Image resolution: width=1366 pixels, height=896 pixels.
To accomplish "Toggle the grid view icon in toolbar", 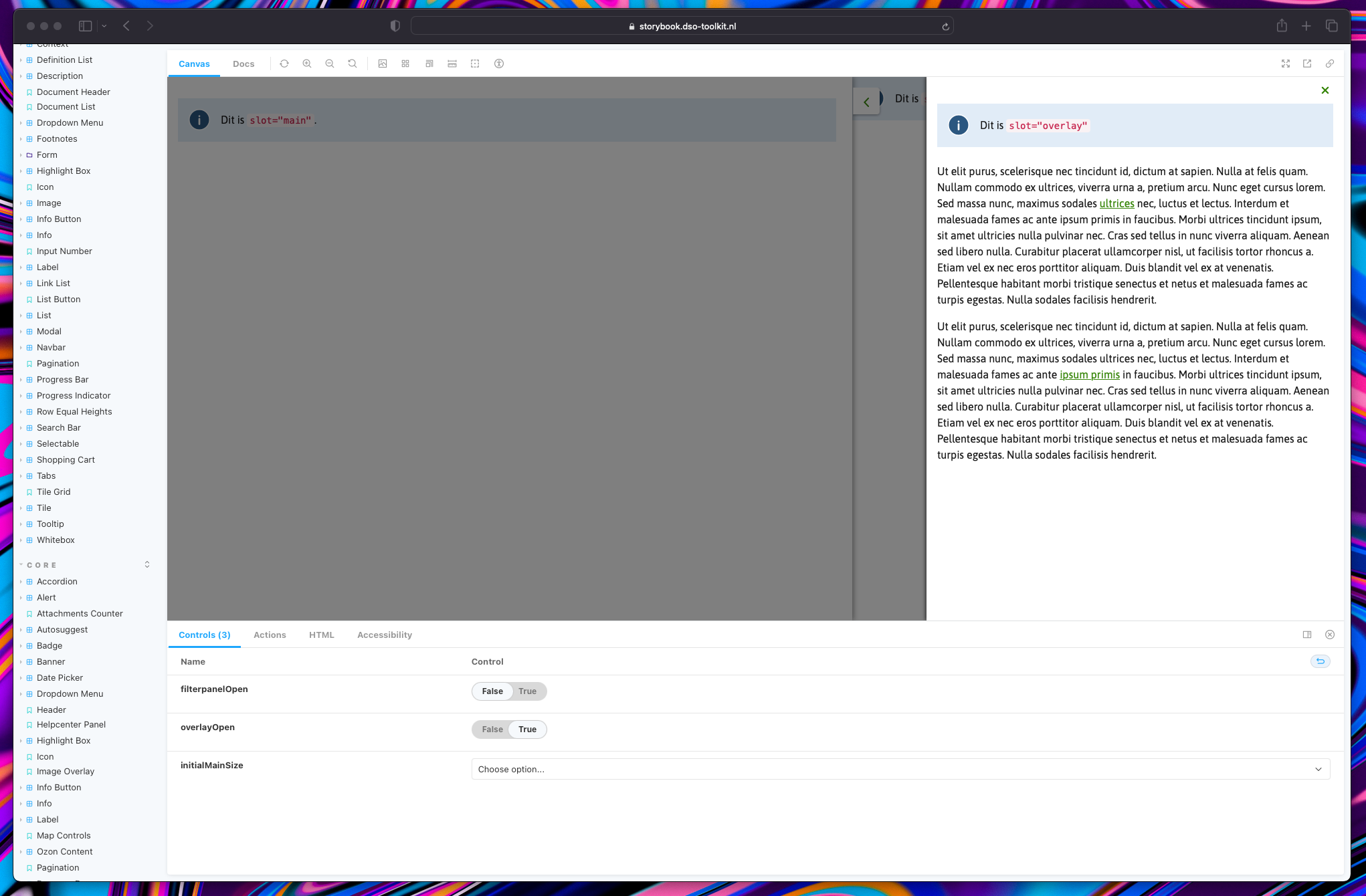I will (x=405, y=64).
